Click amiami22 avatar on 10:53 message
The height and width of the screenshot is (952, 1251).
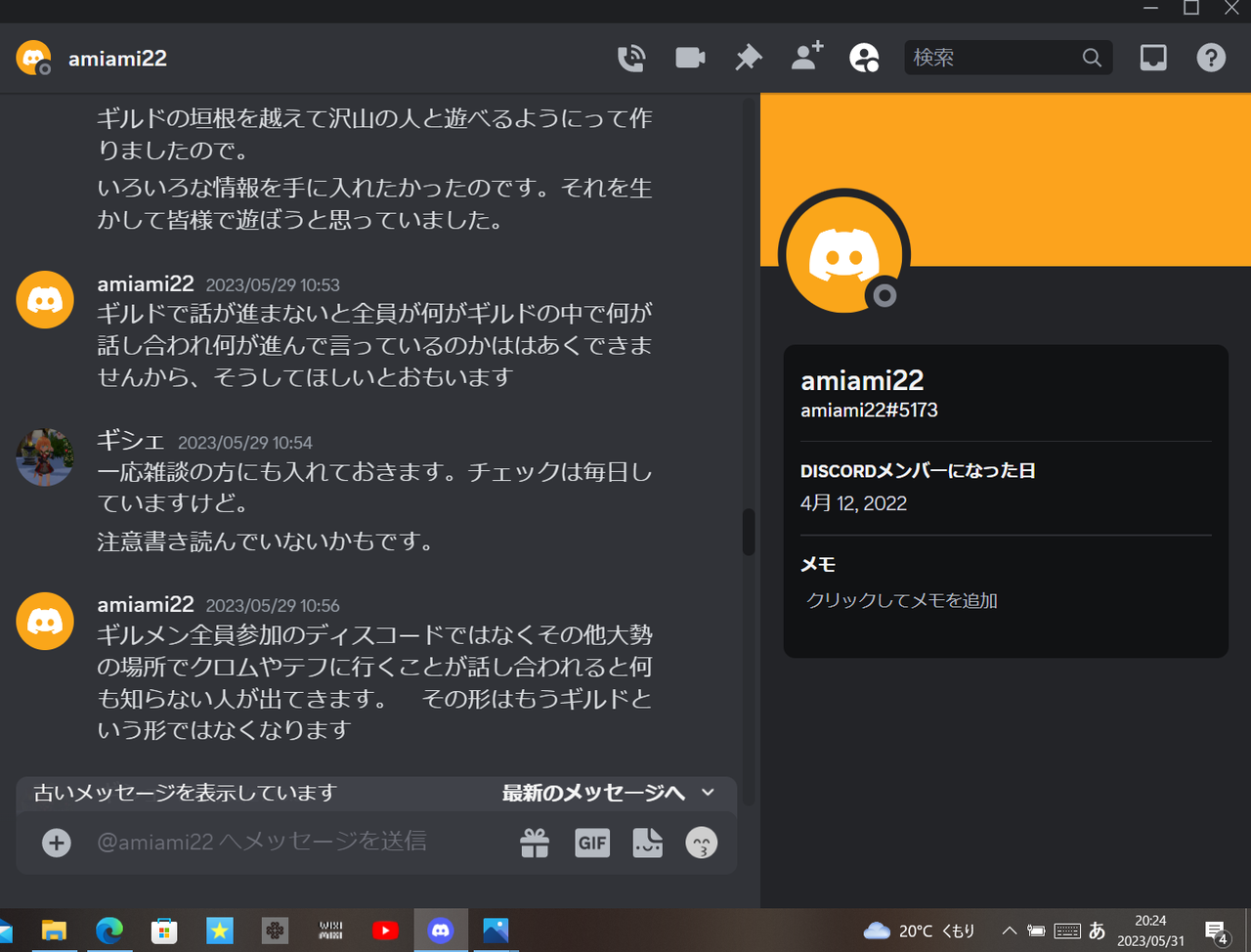[x=45, y=300]
